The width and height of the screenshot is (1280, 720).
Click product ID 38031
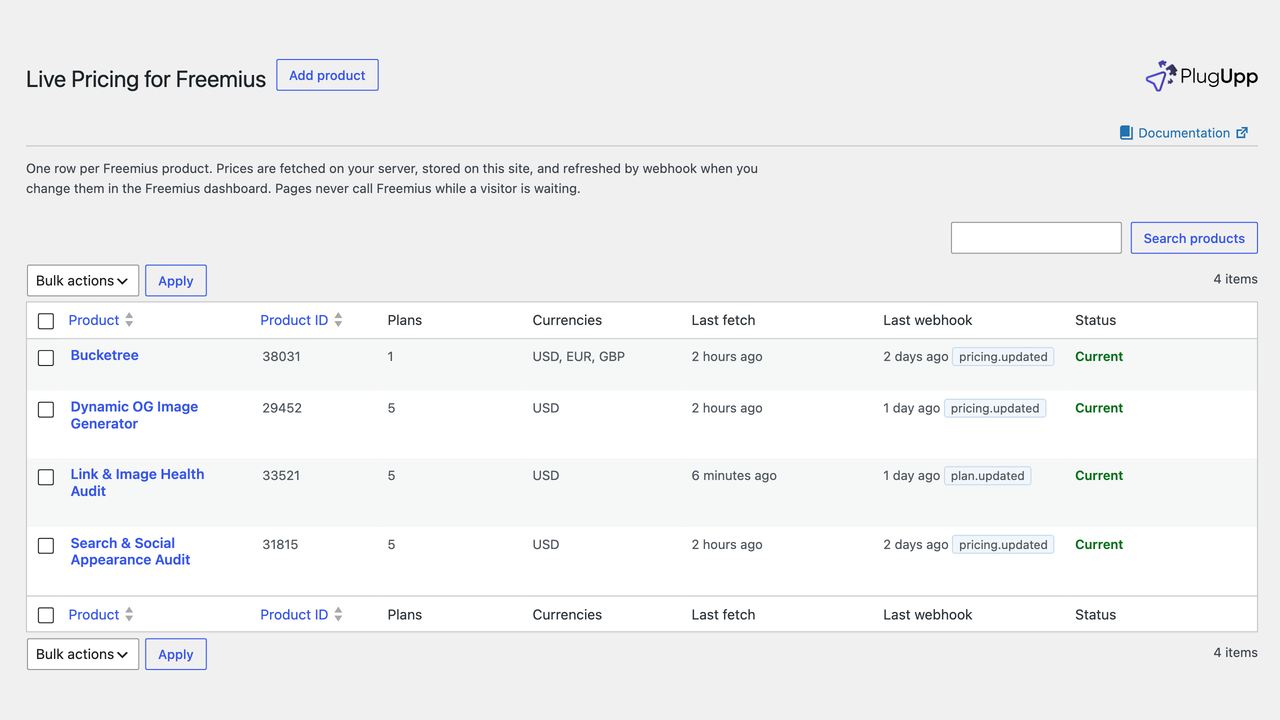281,356
